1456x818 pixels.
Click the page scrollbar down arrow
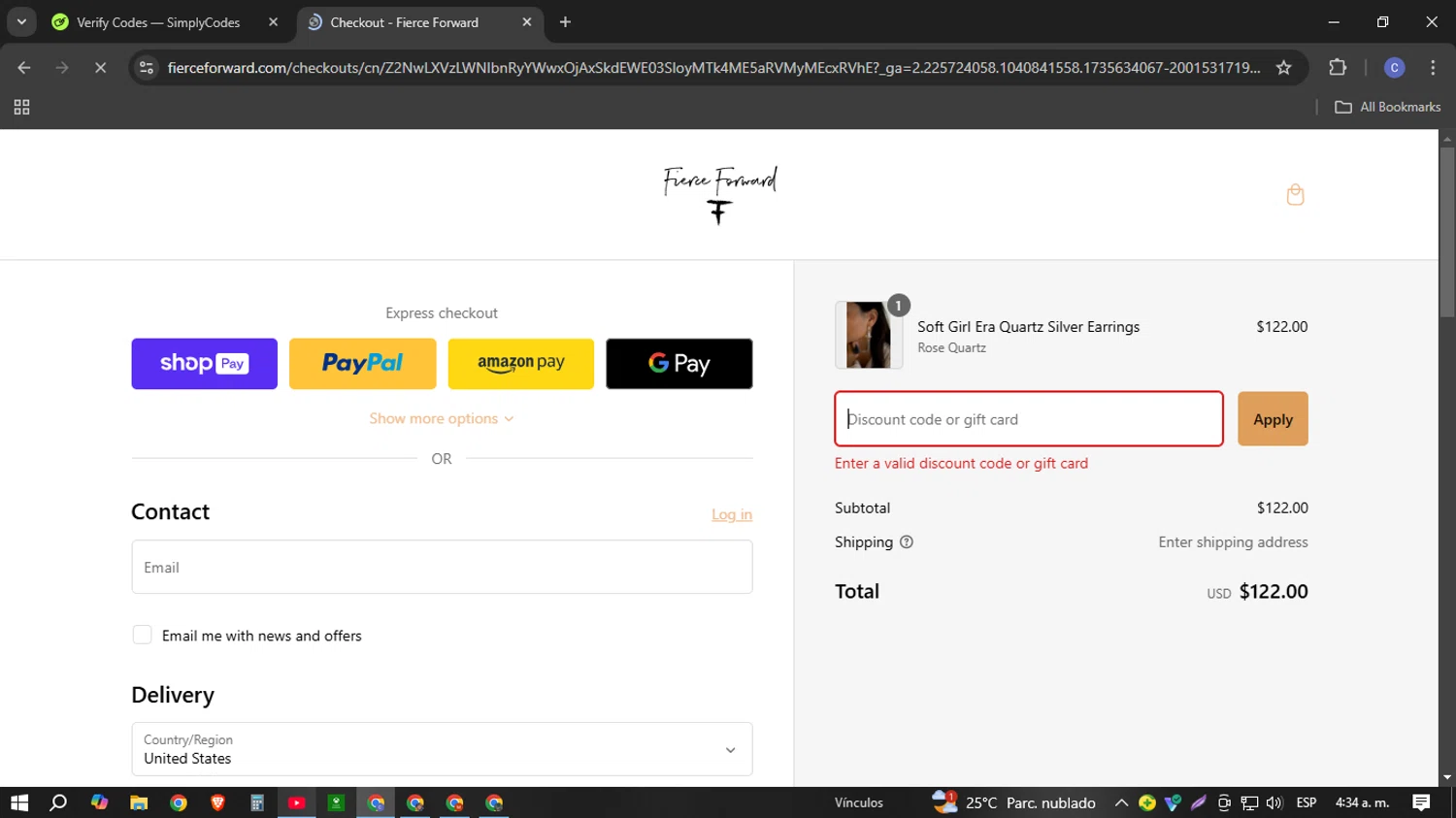[1447, 777]
